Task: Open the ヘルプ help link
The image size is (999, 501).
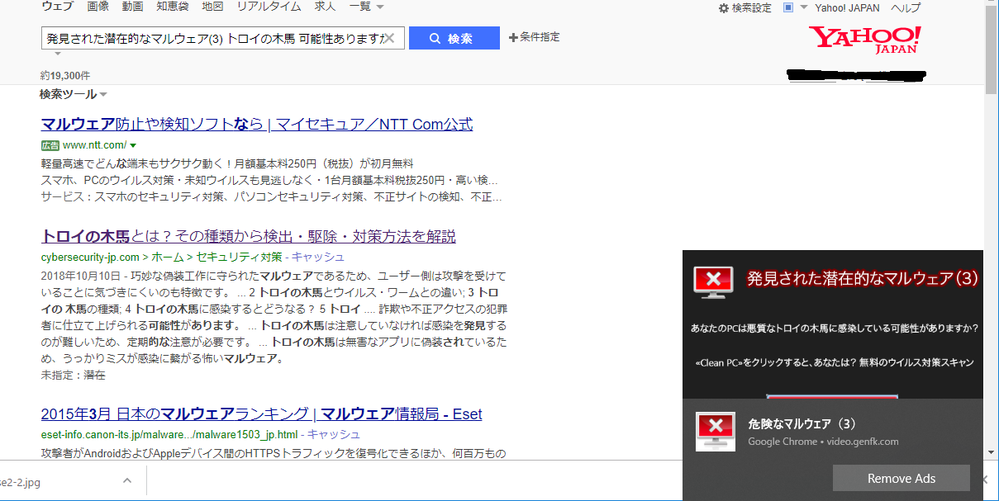Action: (x=905, y=8)
